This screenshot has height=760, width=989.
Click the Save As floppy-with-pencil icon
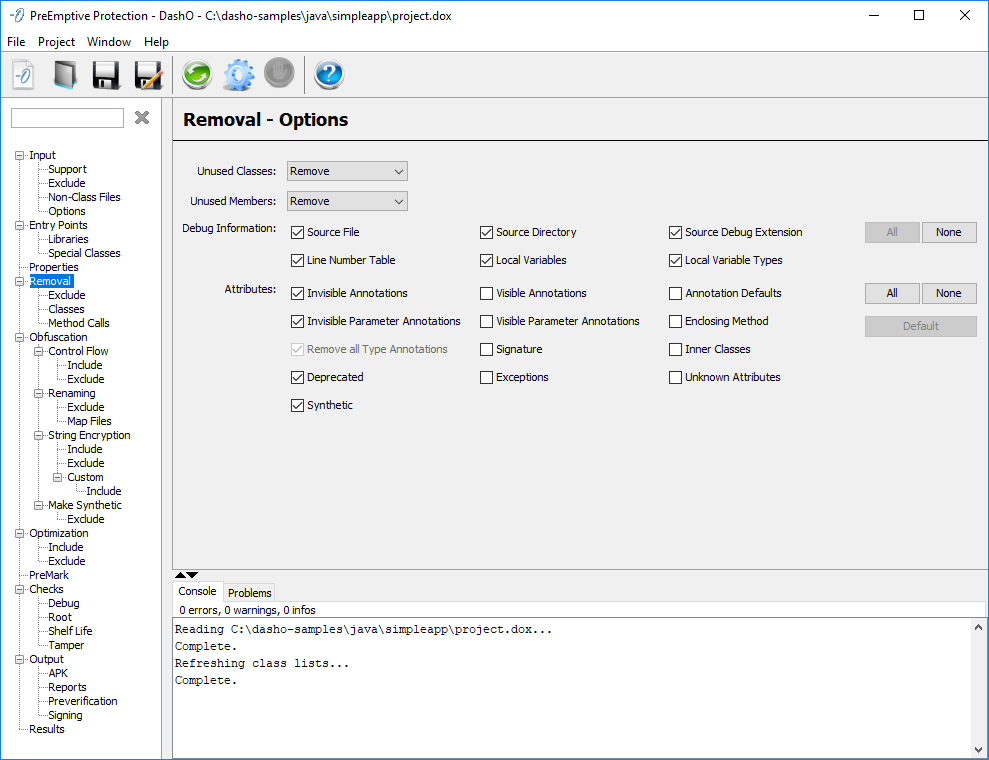coord(148,75)
